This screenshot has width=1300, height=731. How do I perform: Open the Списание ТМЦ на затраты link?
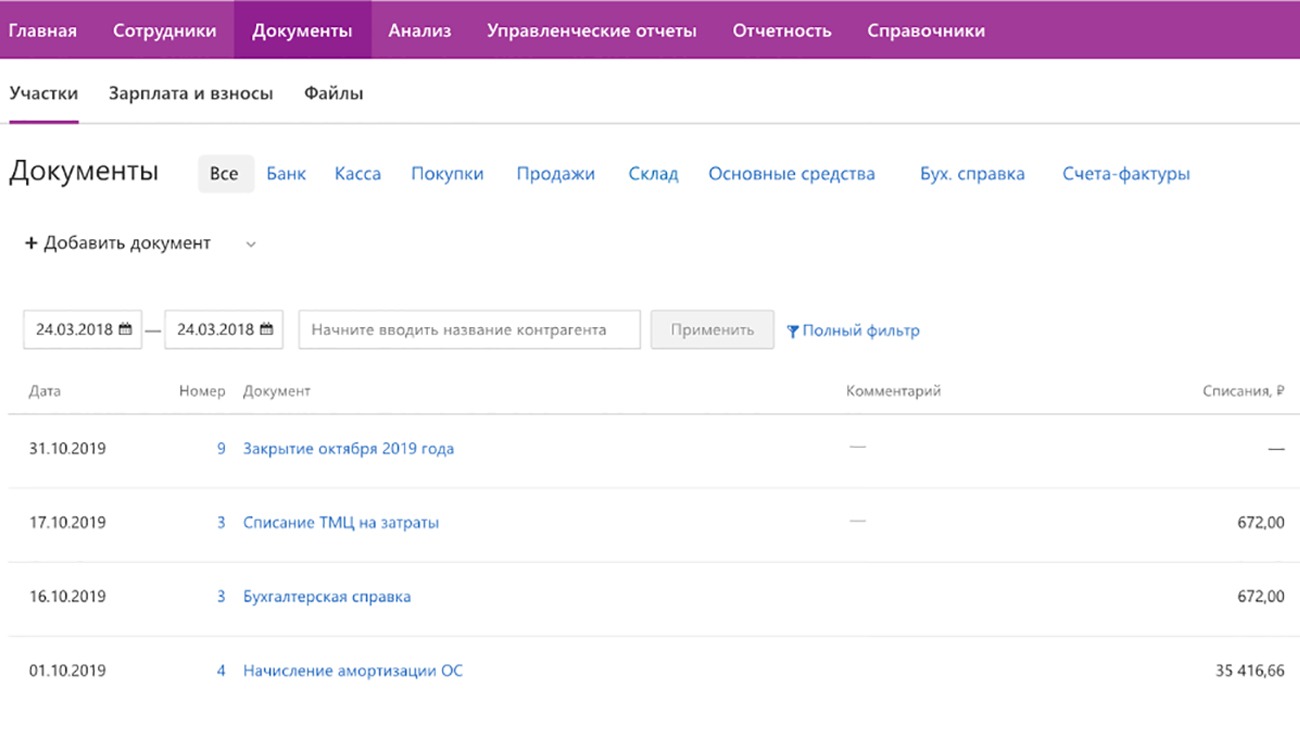click(340, 523)
